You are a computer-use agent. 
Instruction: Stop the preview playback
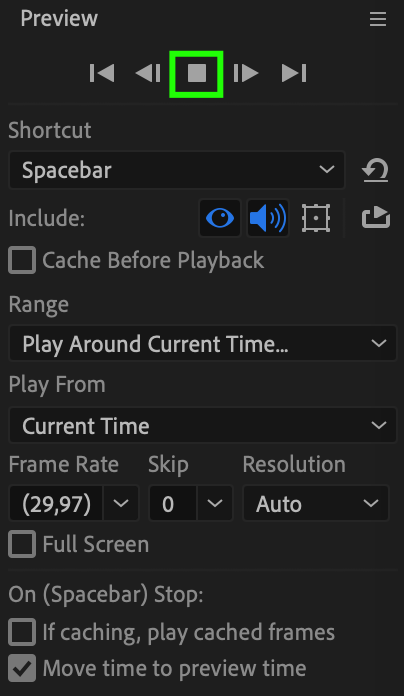pyautogui.click(x=196, y=74)
